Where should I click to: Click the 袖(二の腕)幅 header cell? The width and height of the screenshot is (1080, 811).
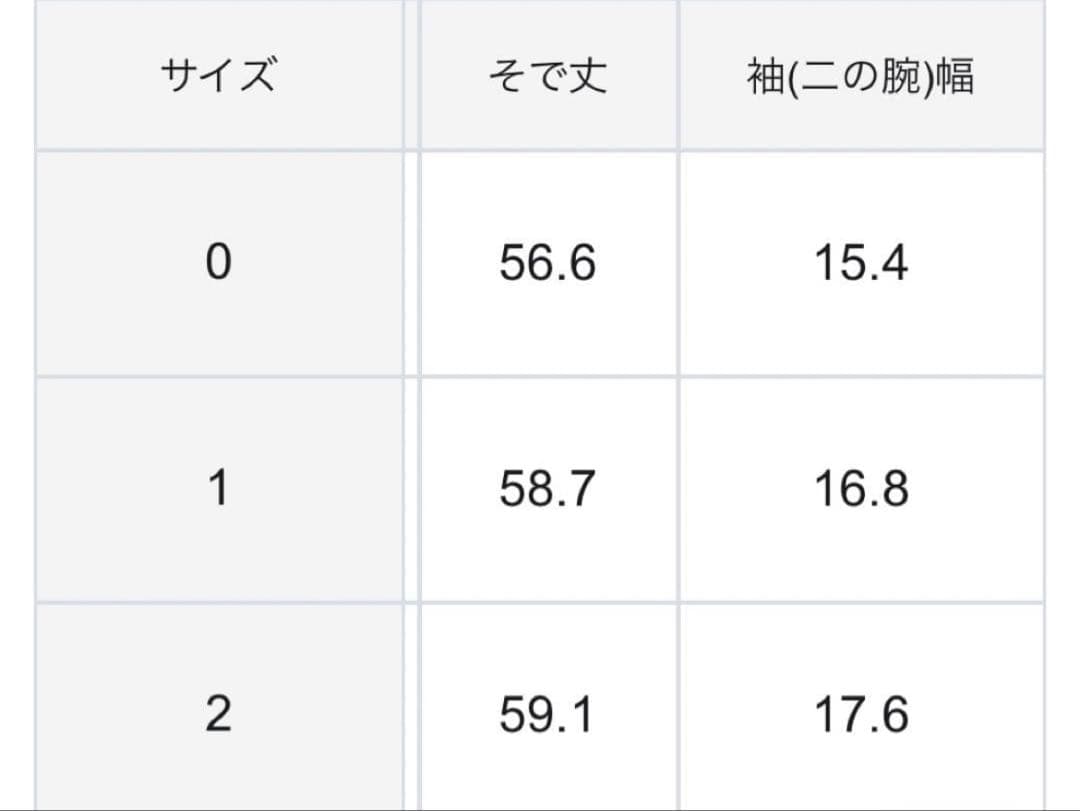(860, 76)
